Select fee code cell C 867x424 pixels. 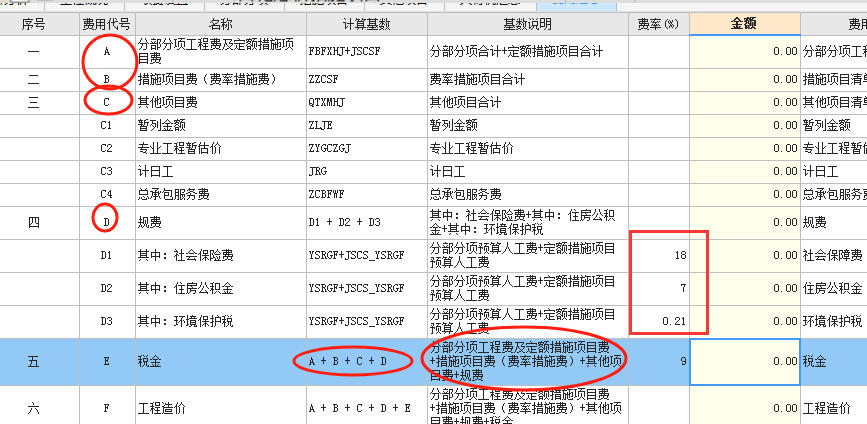(x=107, y=102)
